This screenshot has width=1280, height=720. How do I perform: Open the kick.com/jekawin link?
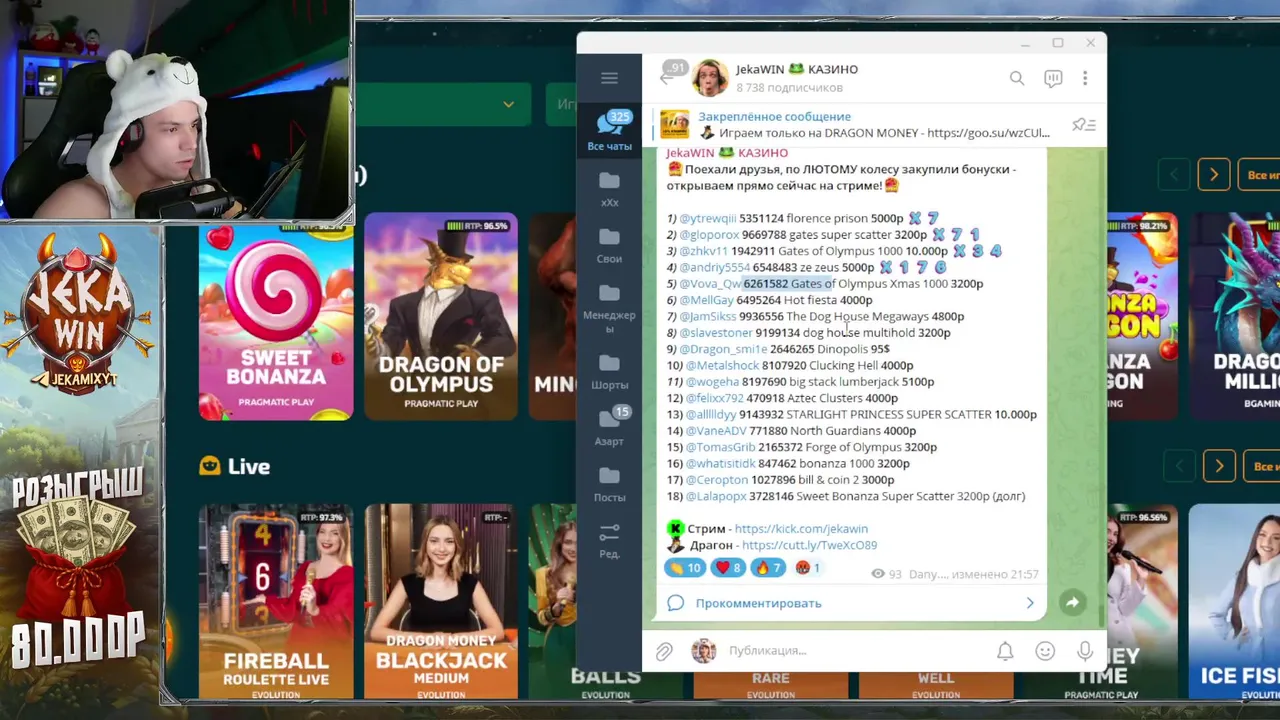pos(801,529)
